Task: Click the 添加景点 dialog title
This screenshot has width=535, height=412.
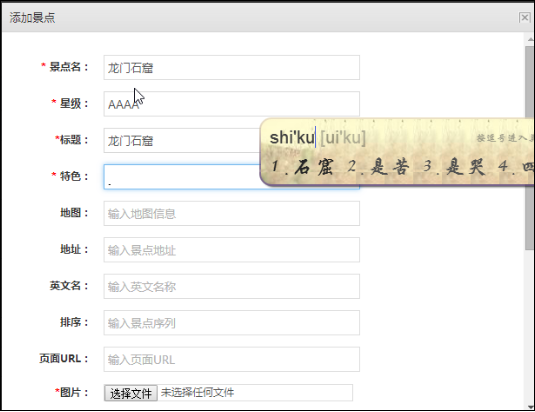Action: (x=32, y=18)
